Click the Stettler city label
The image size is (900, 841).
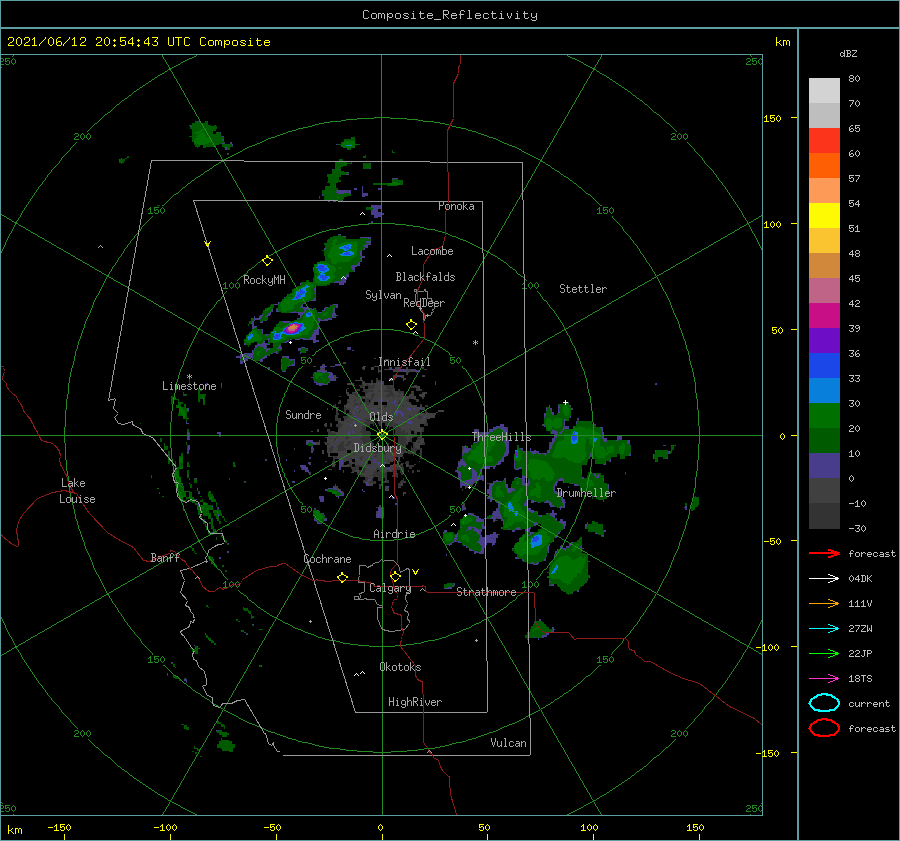point(583,289)
